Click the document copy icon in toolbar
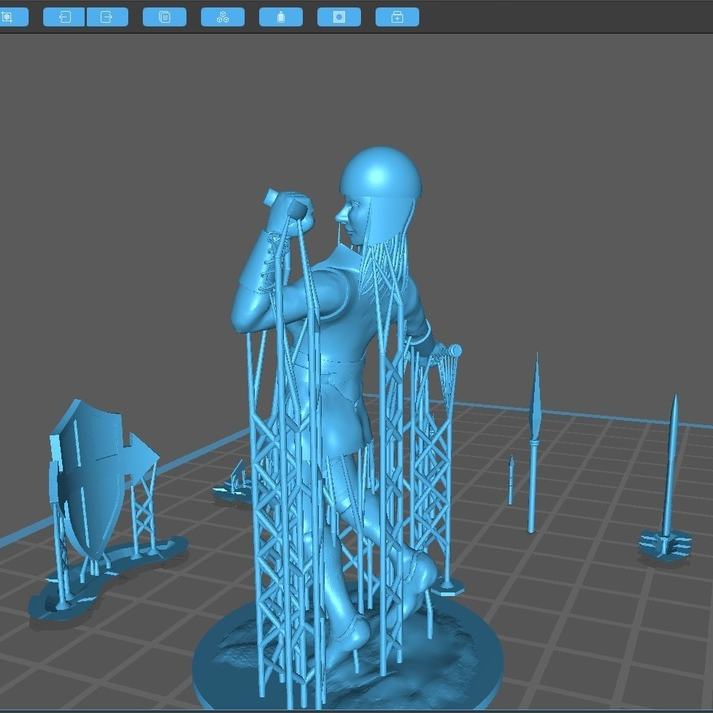Viewport: 713px width, 713px height. (x=164, y=17)
